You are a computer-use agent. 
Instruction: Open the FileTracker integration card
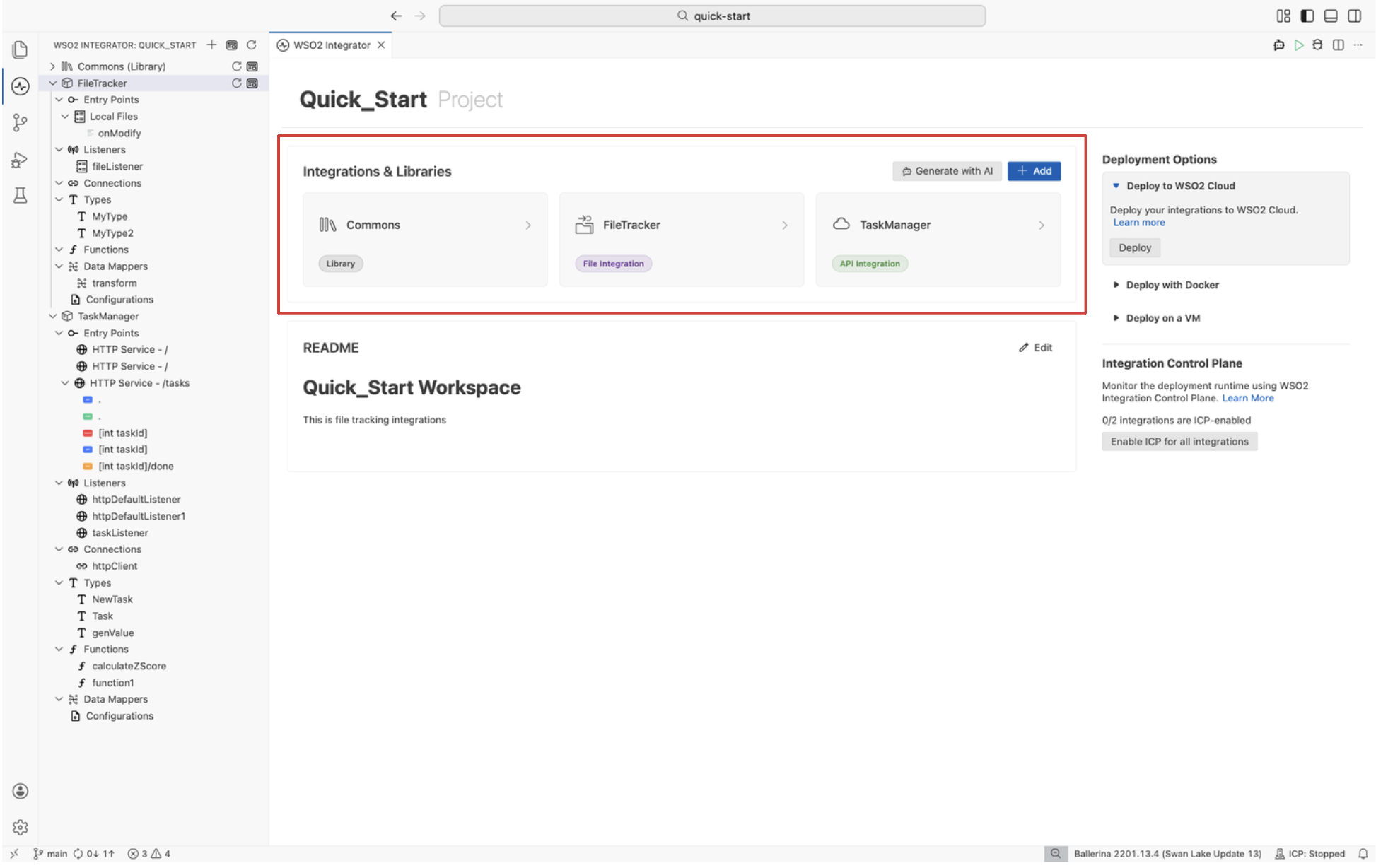(682, 240)
